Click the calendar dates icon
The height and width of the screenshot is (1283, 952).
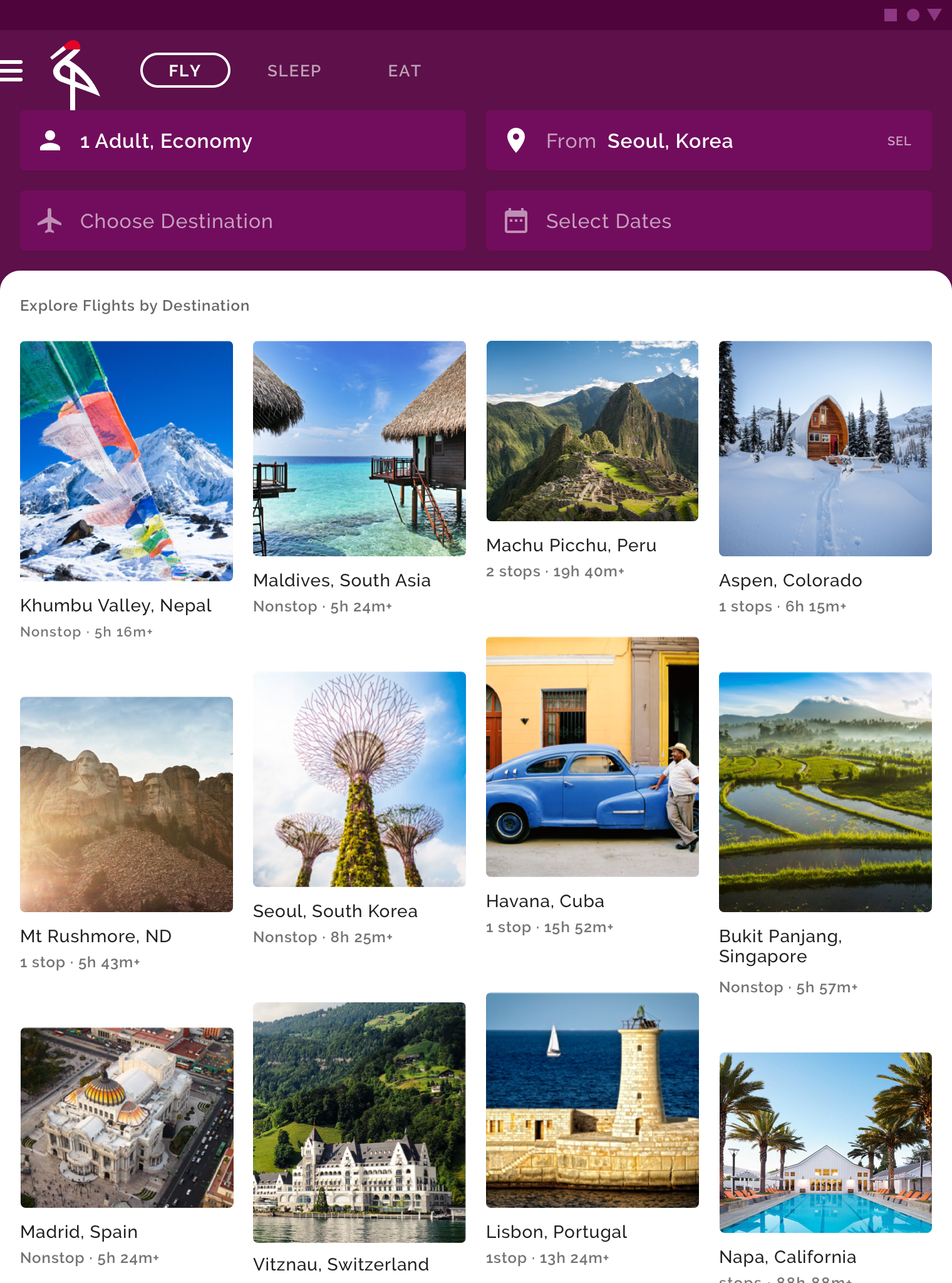(515, 221)
